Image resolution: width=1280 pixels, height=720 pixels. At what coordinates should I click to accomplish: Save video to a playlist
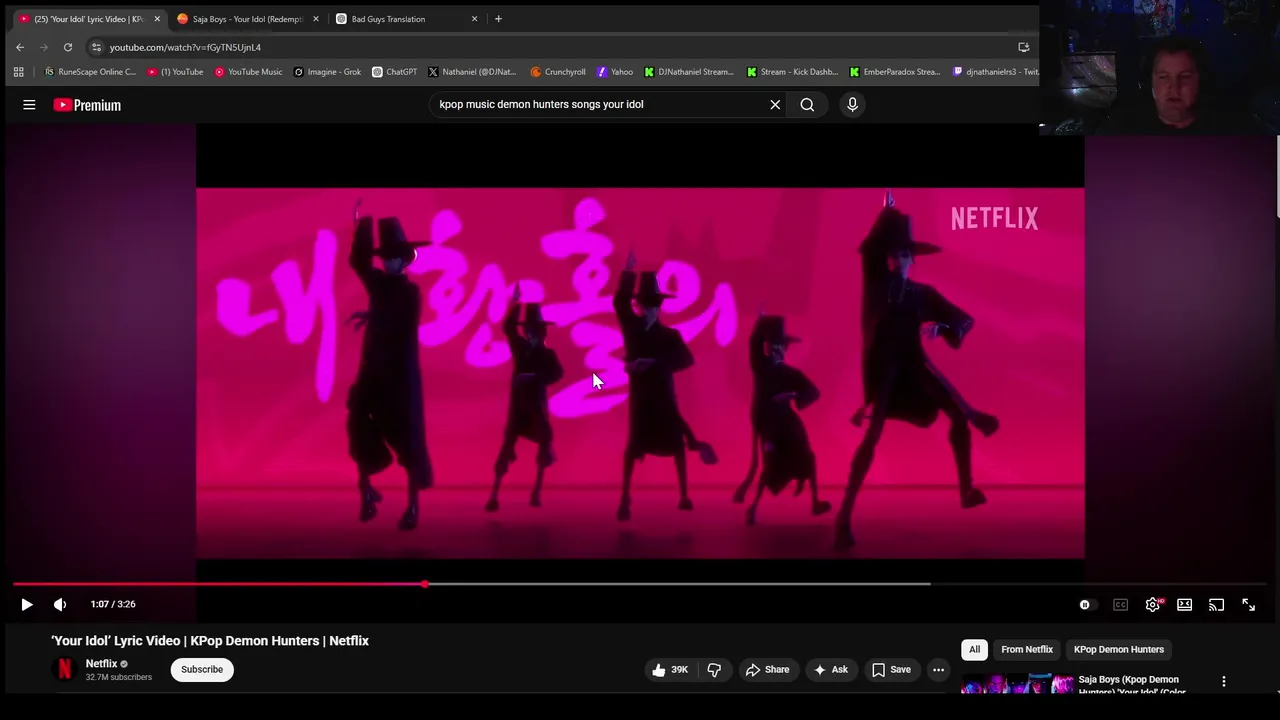click(x=891, y=670)
